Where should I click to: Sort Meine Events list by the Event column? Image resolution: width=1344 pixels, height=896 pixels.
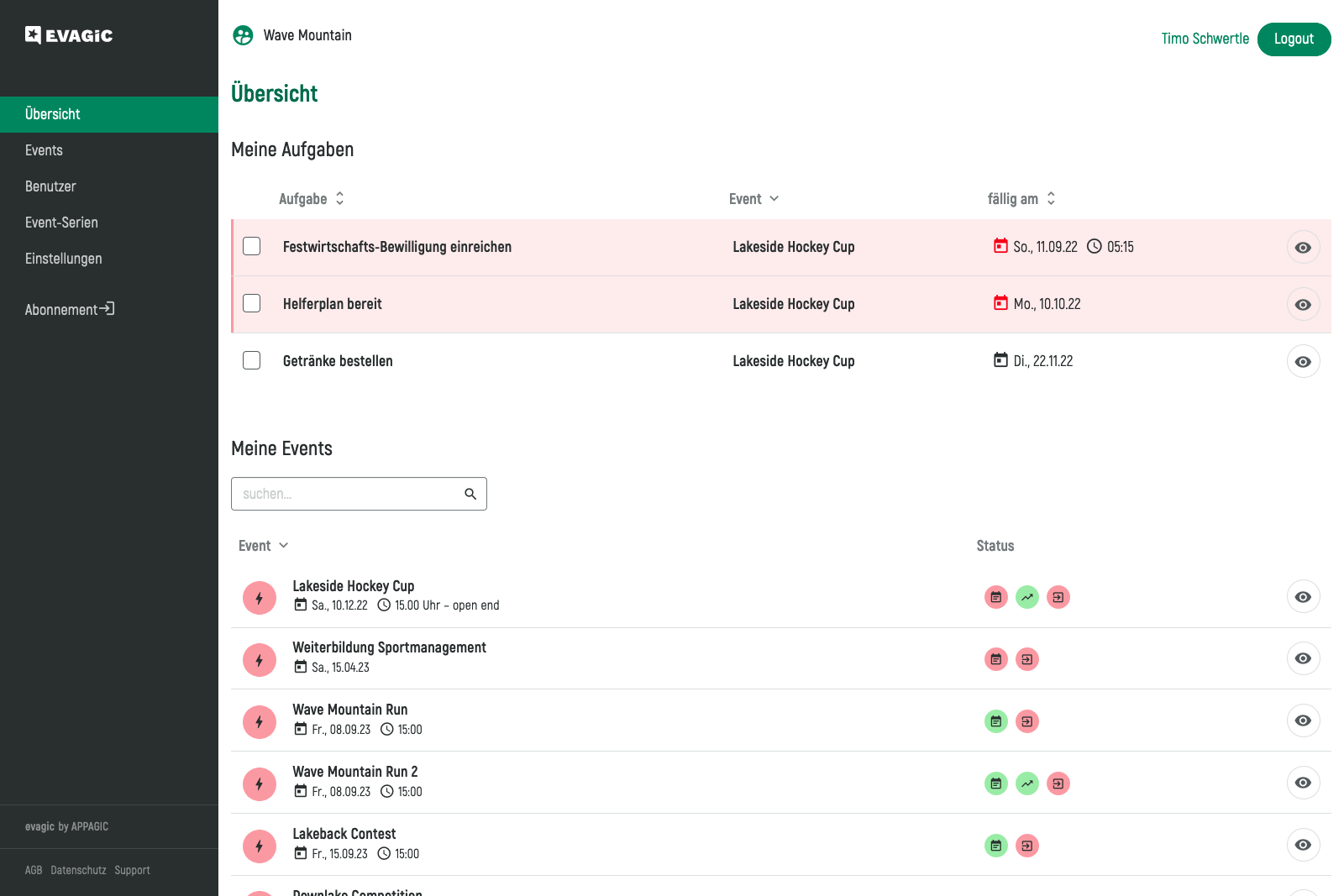click(263, 546)
